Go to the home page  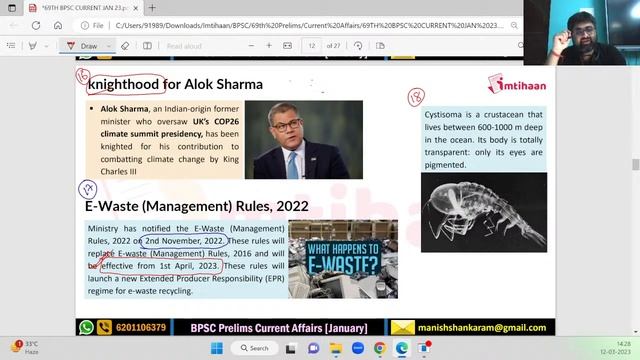(58, 25)
